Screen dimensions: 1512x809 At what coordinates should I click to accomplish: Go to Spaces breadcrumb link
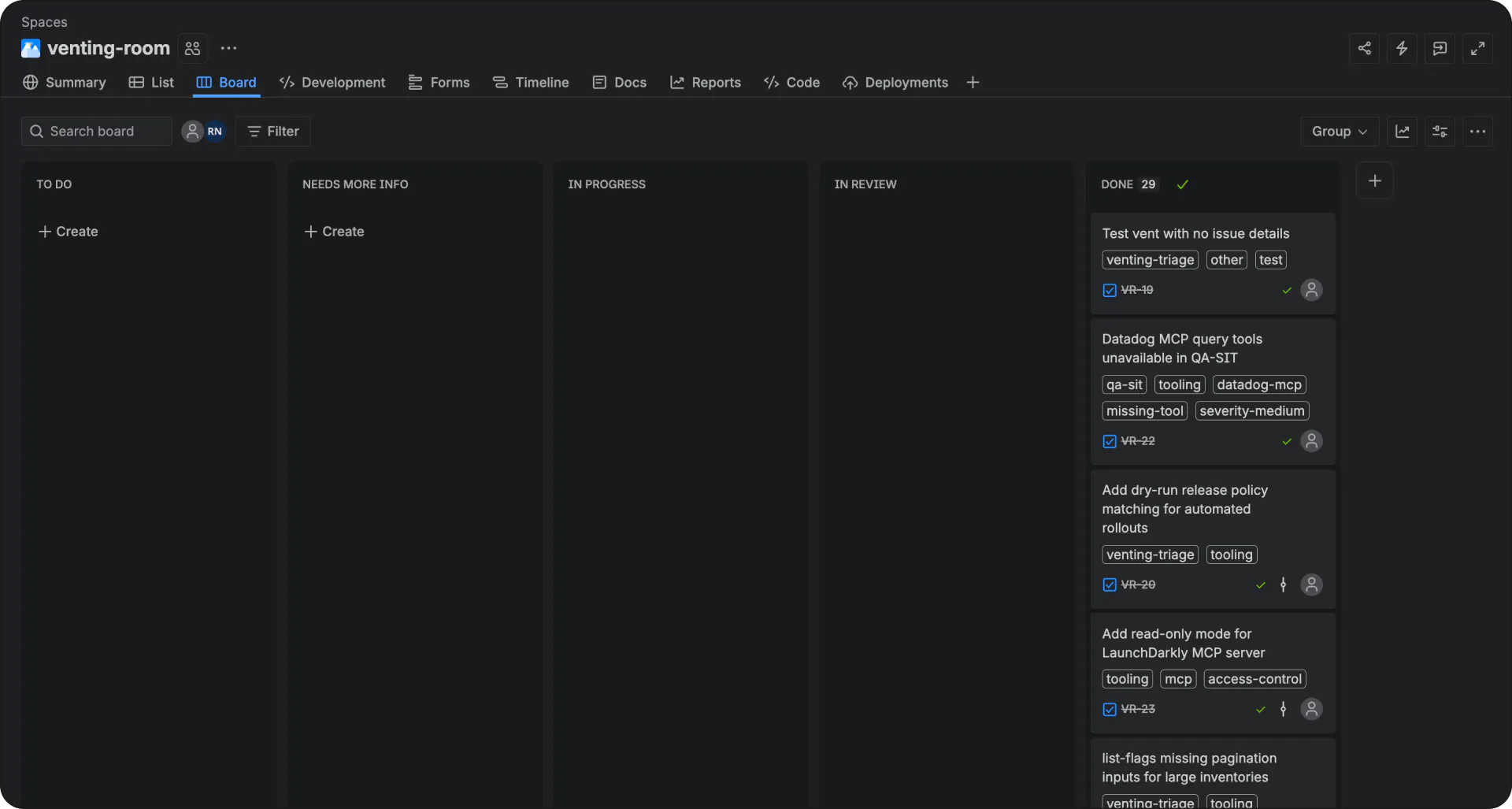[x=44, y=22]
